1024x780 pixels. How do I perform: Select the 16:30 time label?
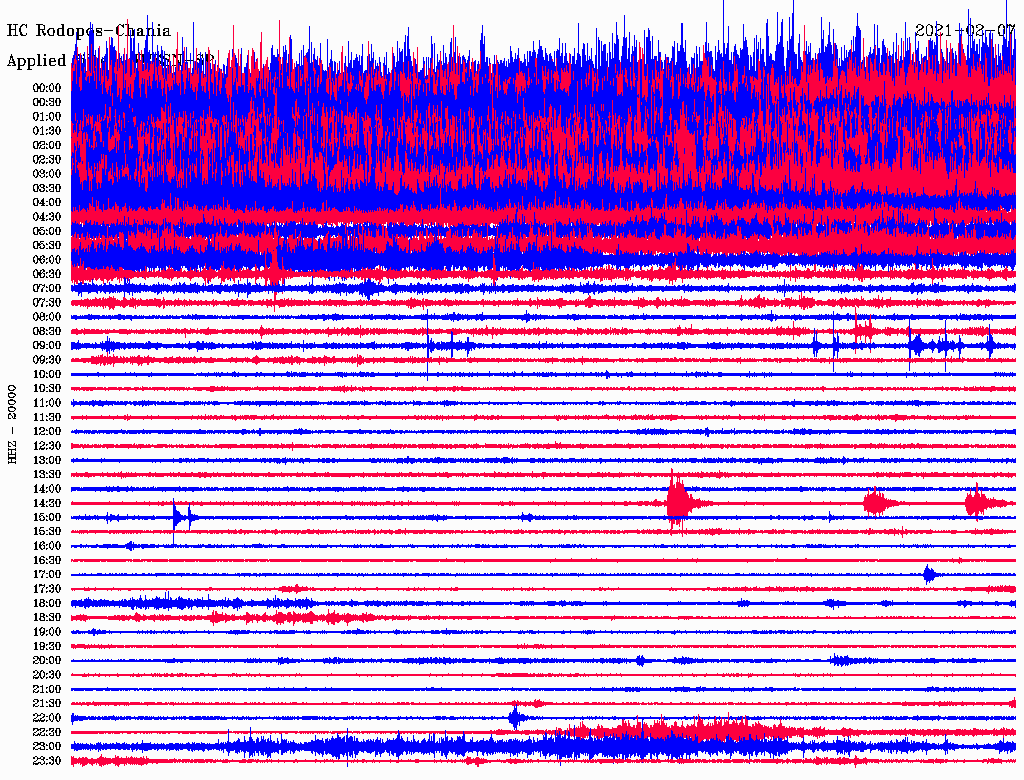46,561
